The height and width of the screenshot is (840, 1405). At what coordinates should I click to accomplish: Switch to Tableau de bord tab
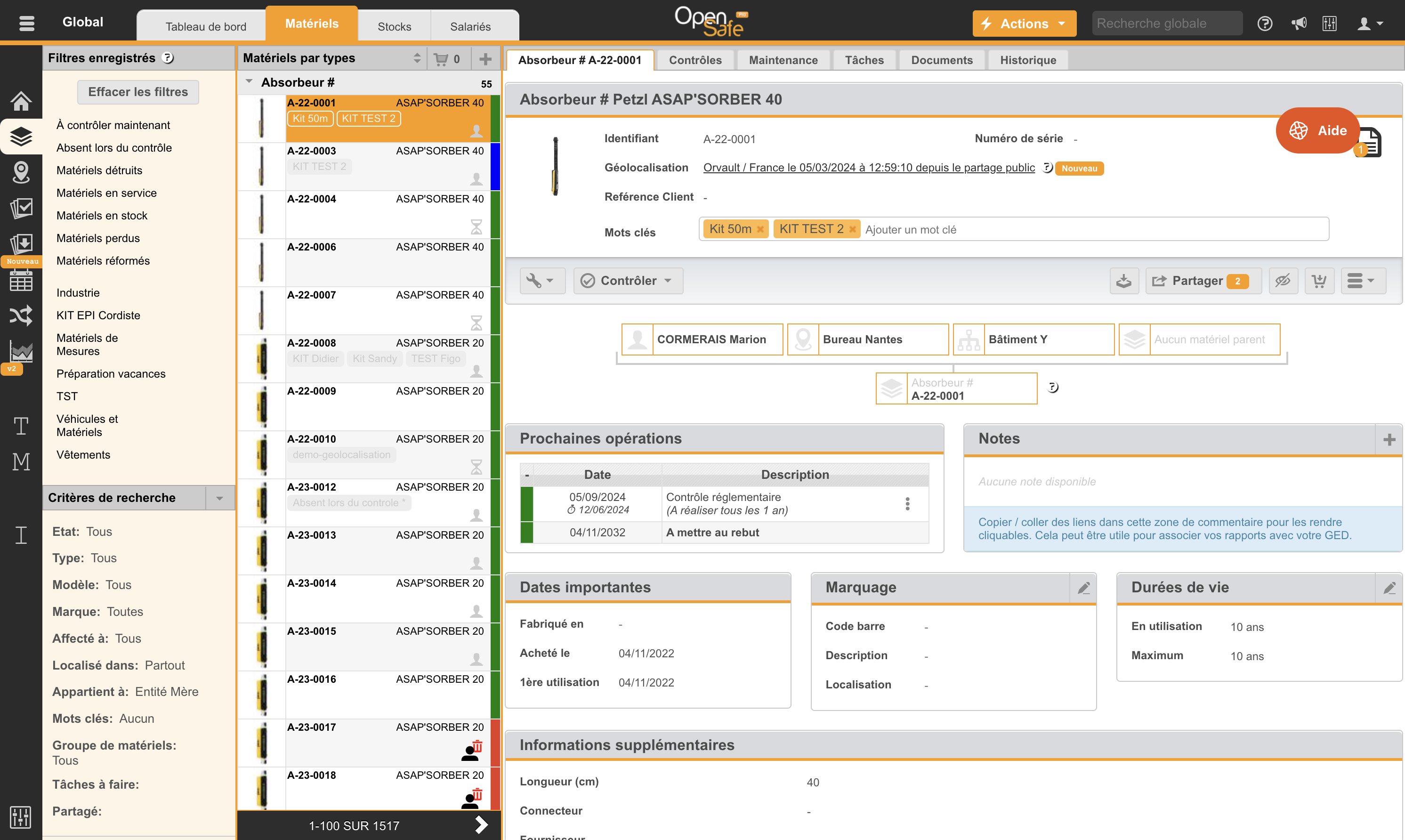206,26
